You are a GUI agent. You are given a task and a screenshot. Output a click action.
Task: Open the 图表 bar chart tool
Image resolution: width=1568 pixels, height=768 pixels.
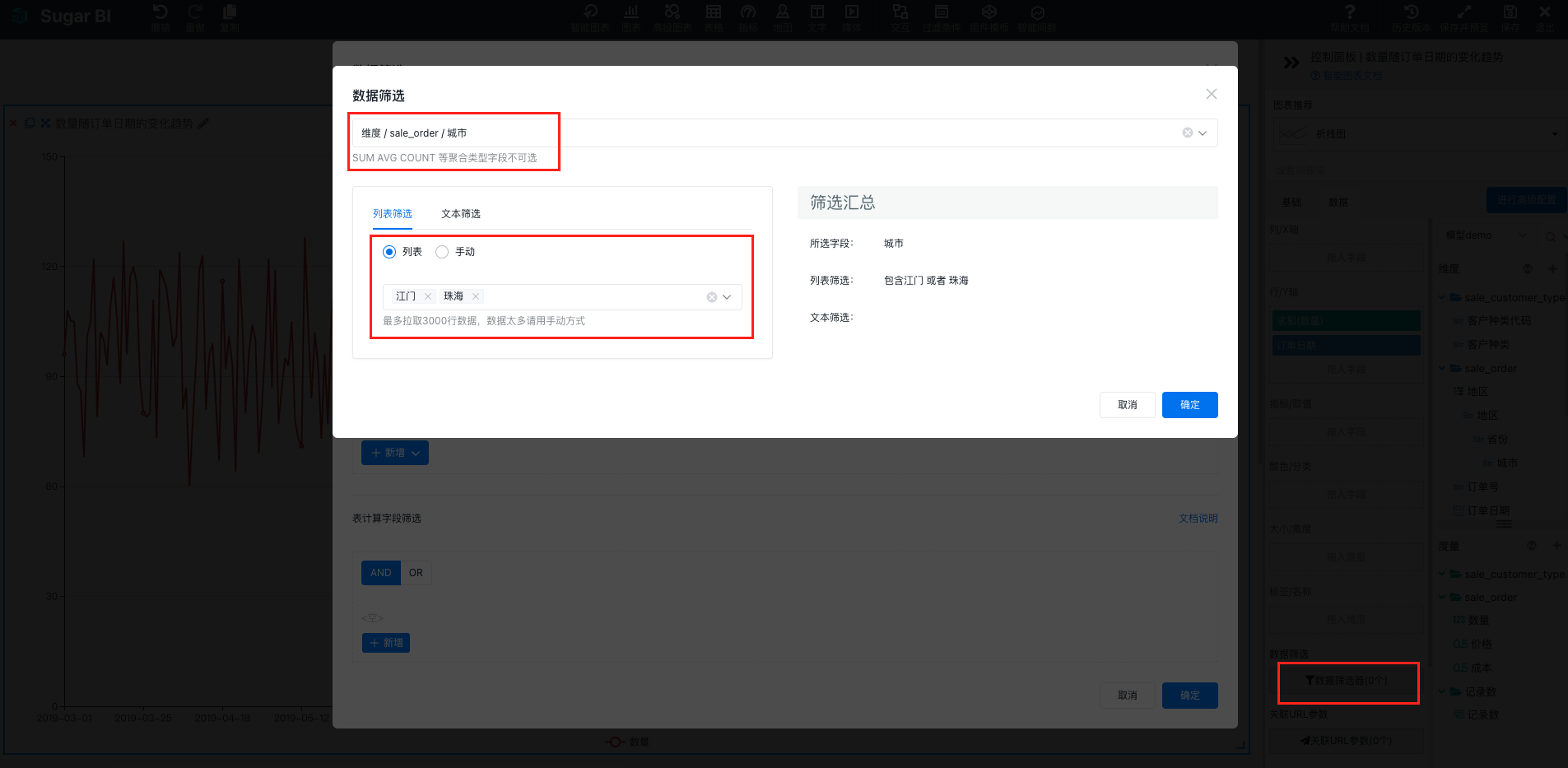tap(631, 17)
